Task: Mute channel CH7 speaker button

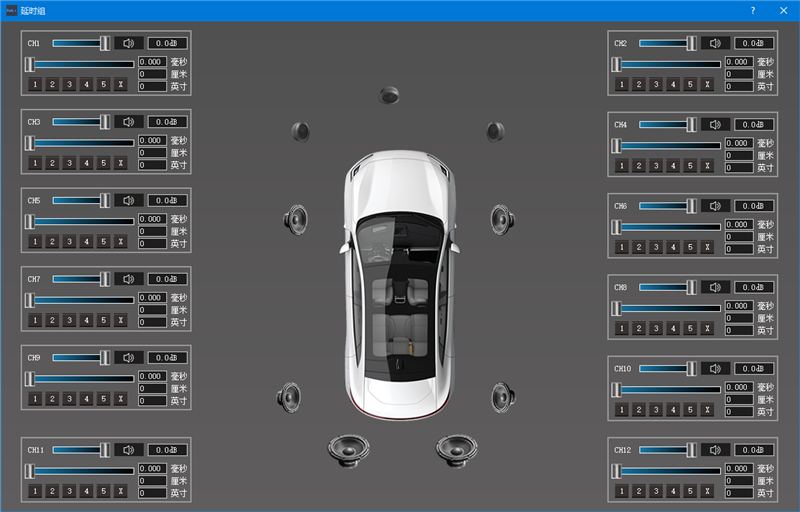Action: click(x=129, y=279)
